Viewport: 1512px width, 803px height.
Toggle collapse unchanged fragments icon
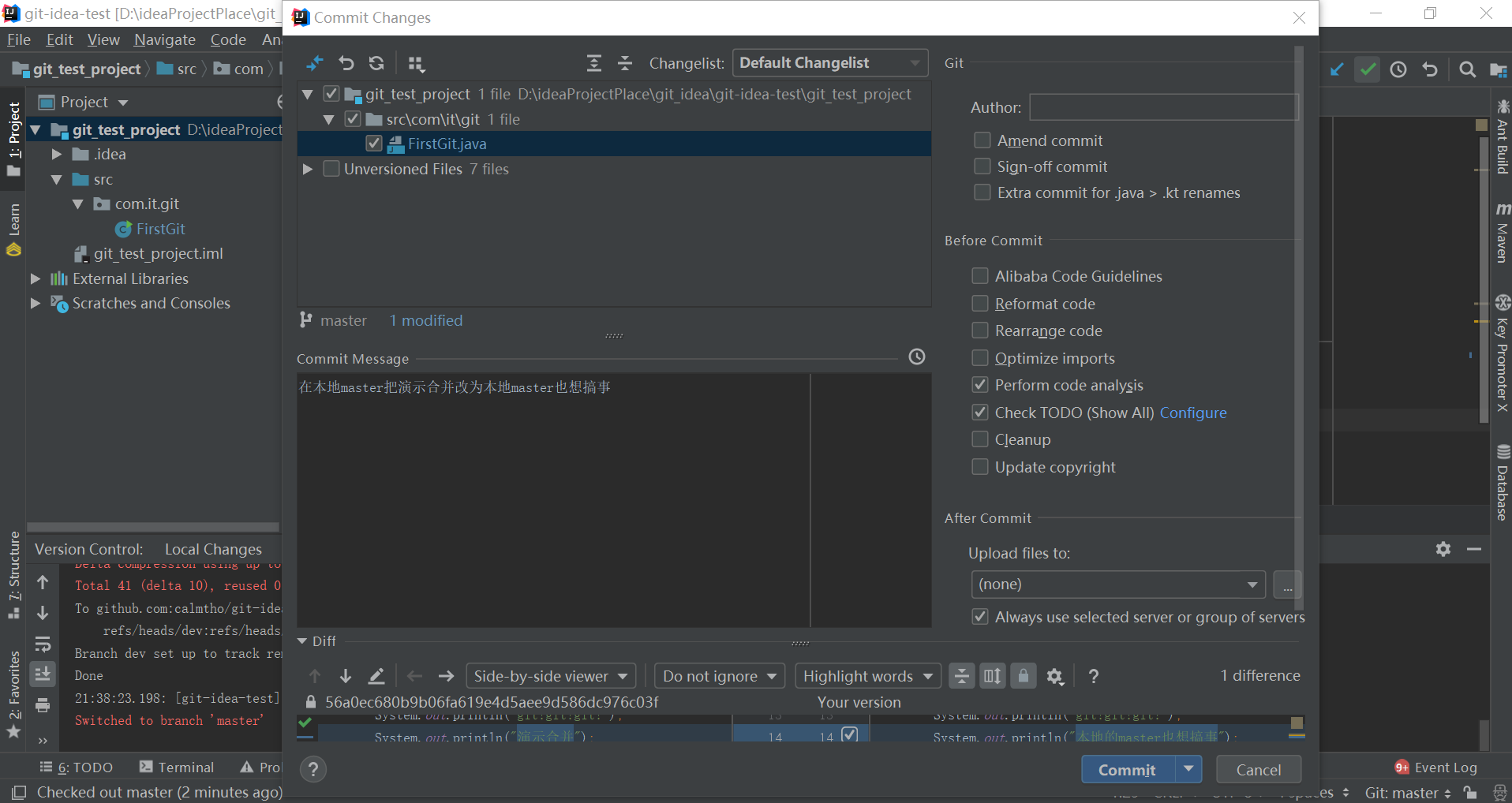coord(961,676)
